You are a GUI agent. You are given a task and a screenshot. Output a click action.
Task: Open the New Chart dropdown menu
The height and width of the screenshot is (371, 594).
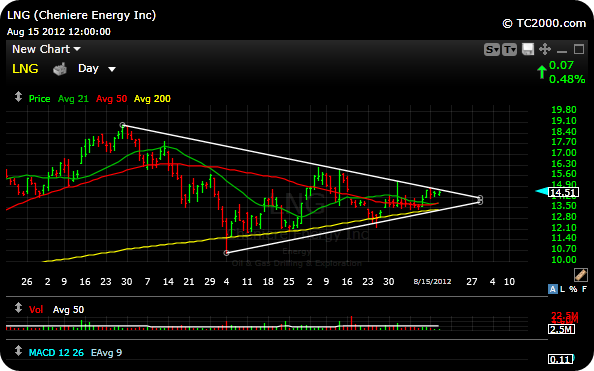46,49
